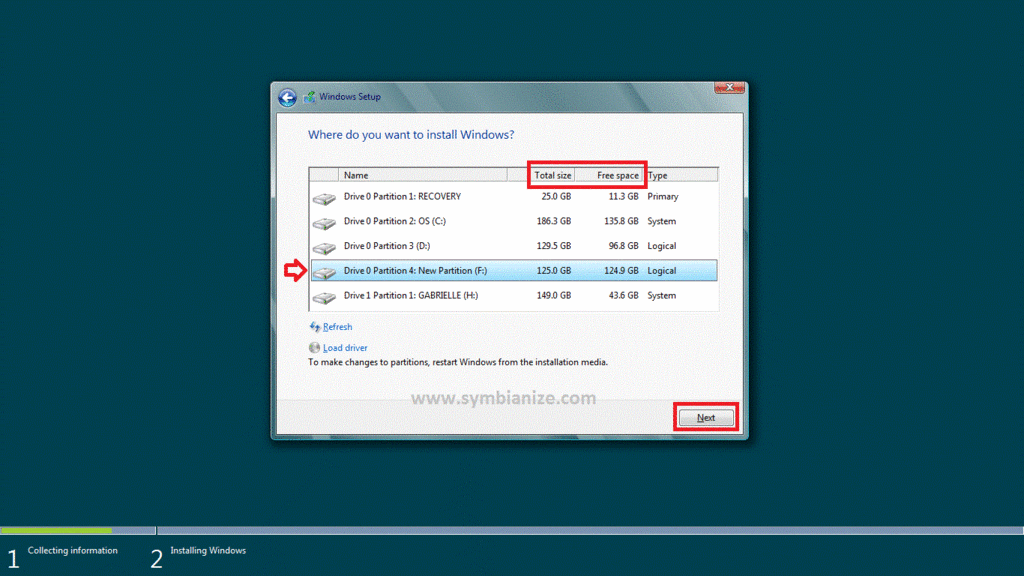This screenshot has width=1024, height=576.
Task: Click the Primary type cell
Action: 663,197
